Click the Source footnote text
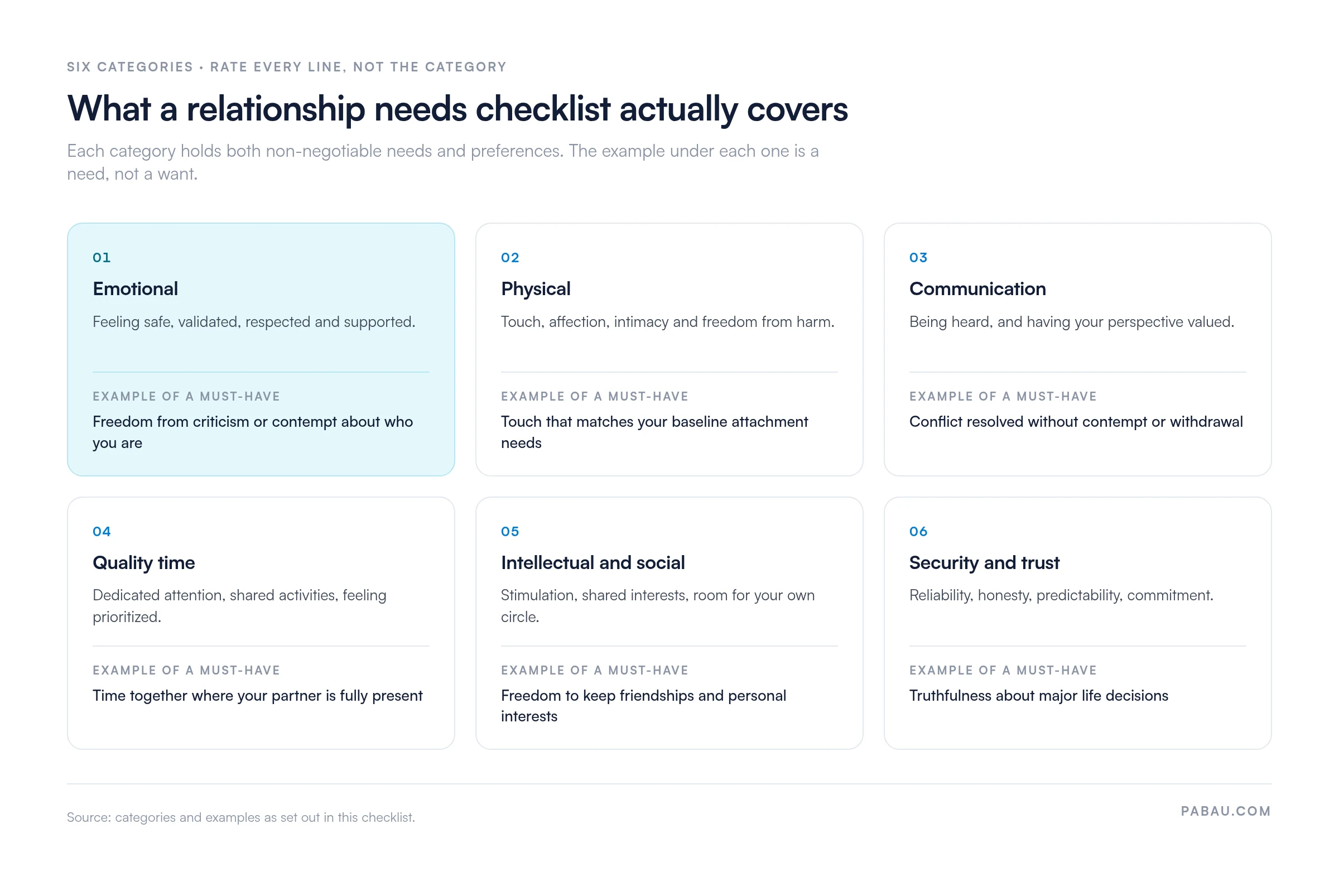Image resolution: width=1339 pixels, height=896 pixels. 241,817
